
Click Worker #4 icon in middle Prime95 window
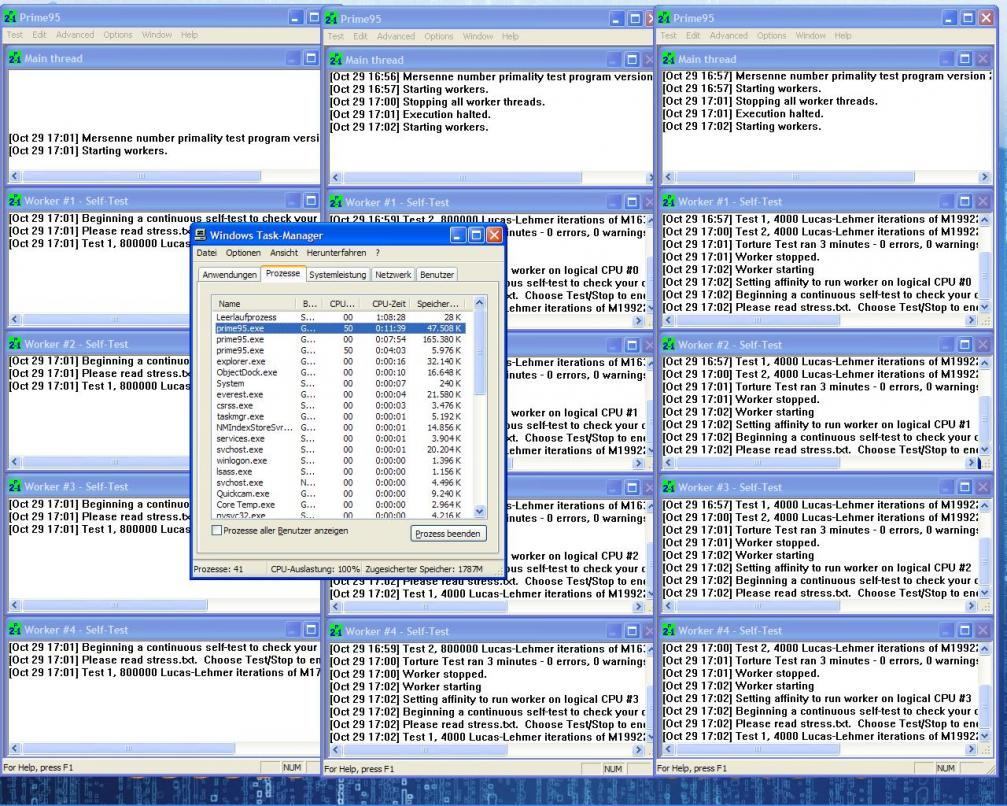pos(336,631)
